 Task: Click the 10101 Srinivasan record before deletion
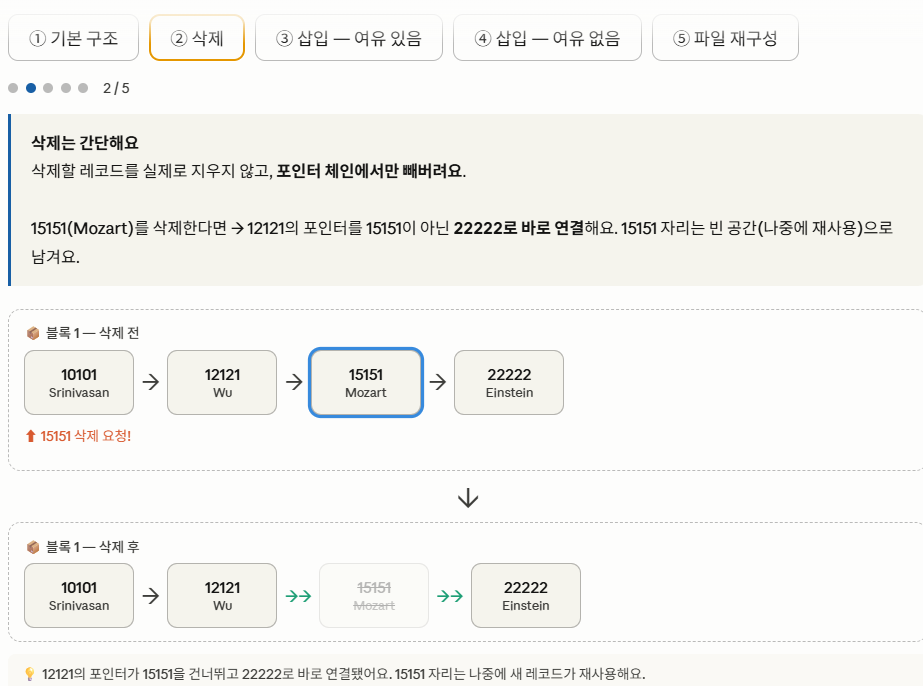[79, 383]
